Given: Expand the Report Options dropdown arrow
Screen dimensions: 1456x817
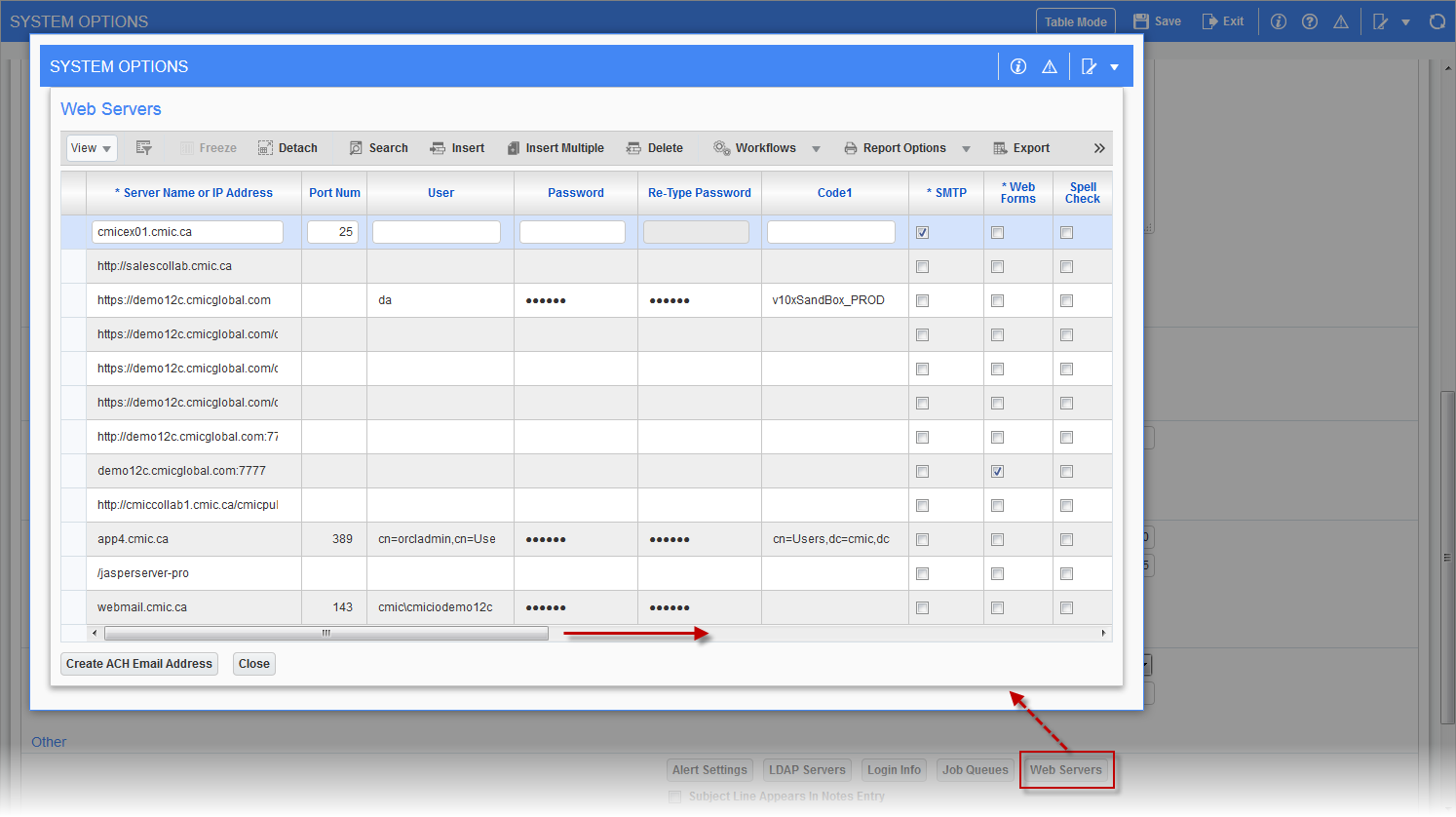Looking at the screenshot, I should (x=967, y=149).
